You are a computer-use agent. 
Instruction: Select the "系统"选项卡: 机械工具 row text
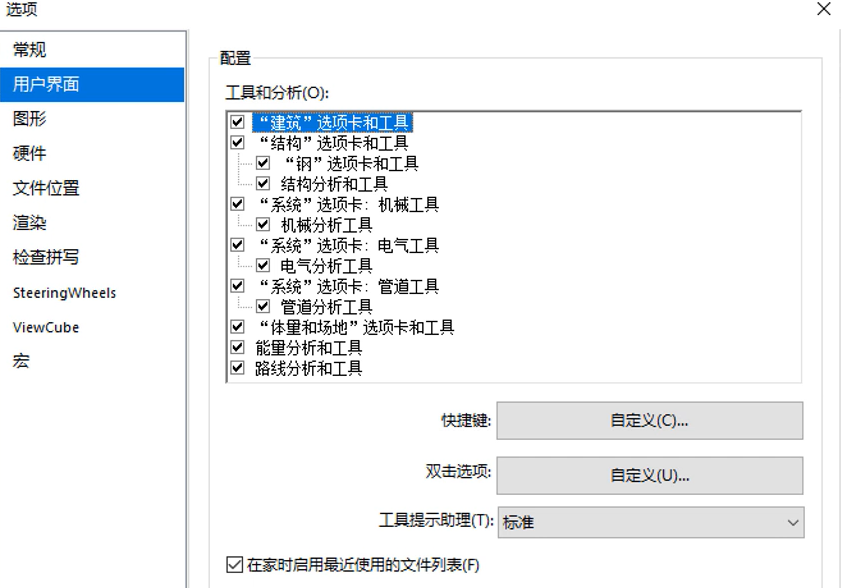click(x=348, y=204)
